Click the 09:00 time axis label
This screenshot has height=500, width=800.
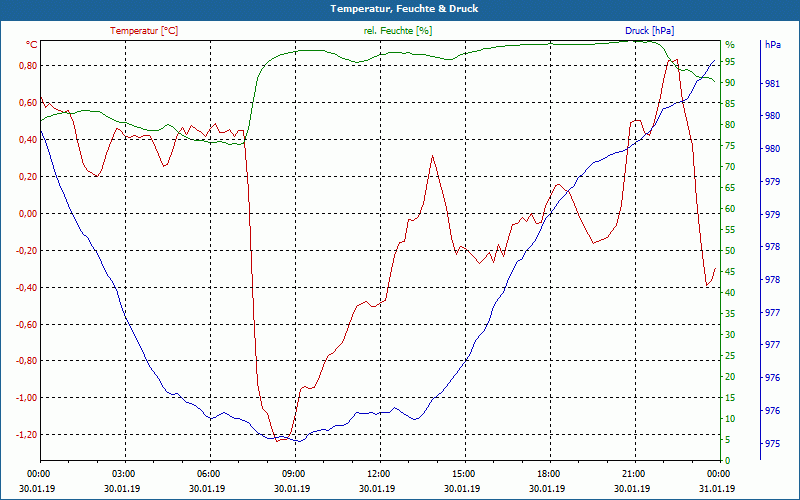tap(293, 473)
